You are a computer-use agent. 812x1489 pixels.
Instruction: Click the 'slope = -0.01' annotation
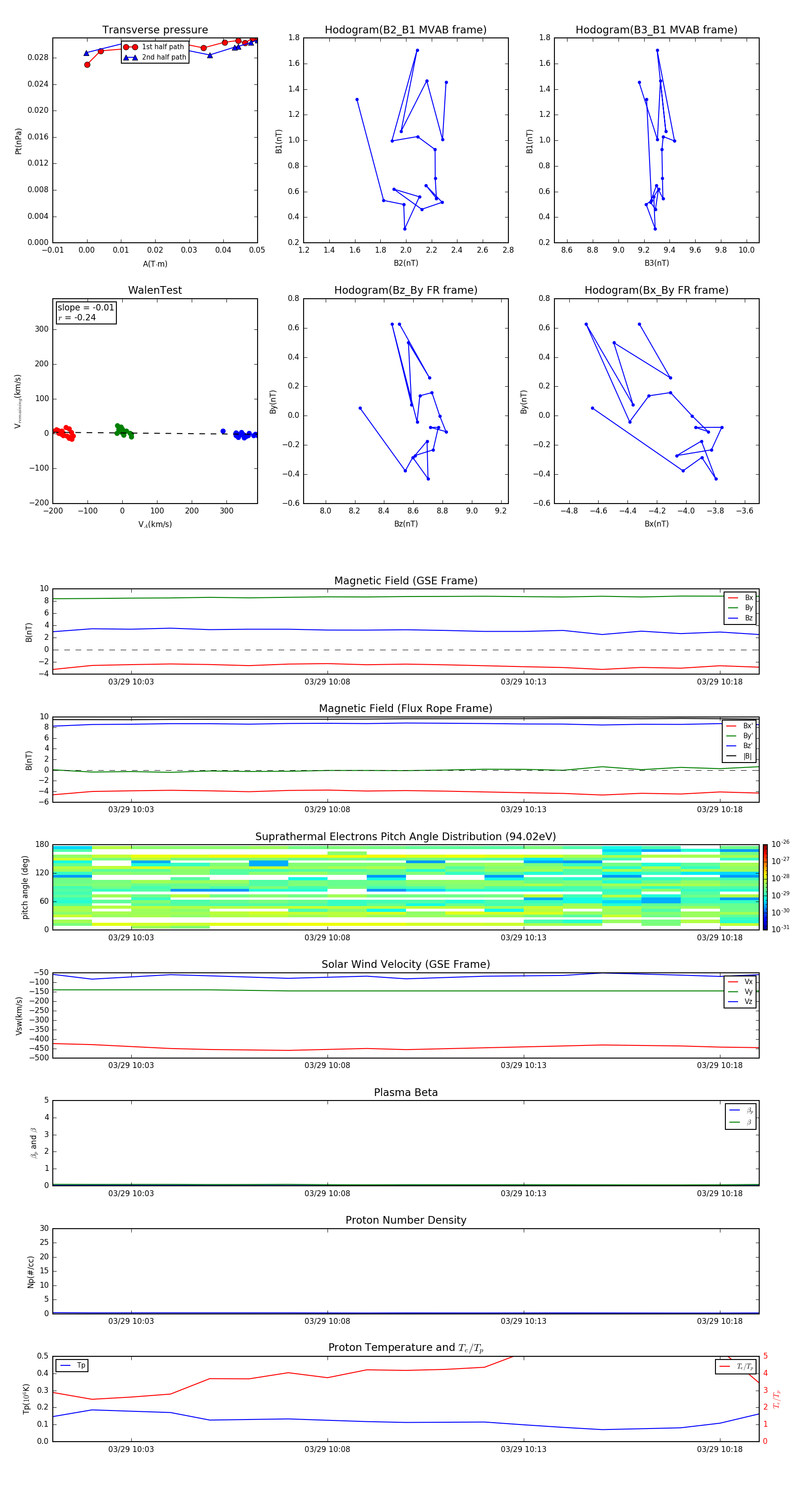86,308
